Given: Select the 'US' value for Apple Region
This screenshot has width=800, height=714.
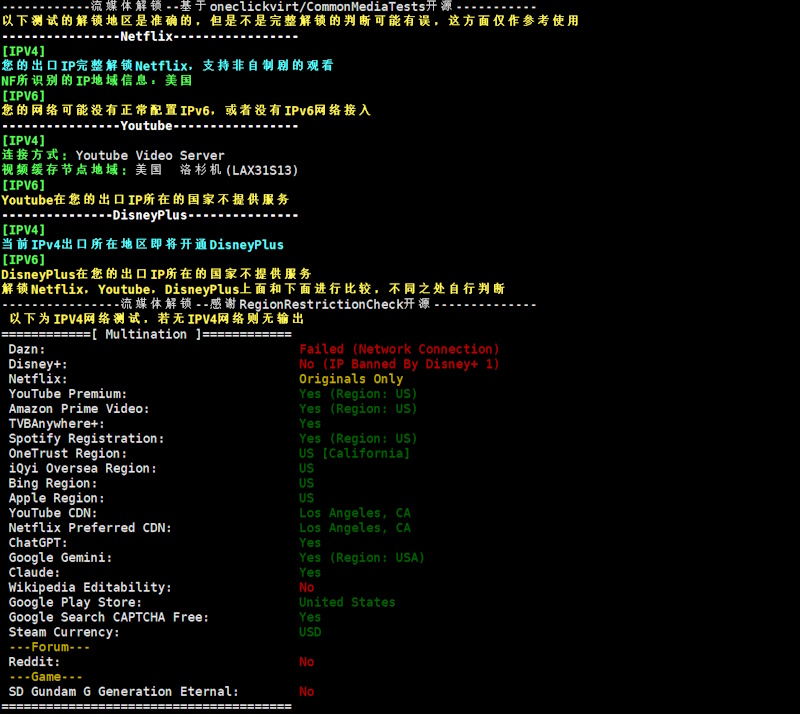Looking at the screenshot, I should 307,498.
